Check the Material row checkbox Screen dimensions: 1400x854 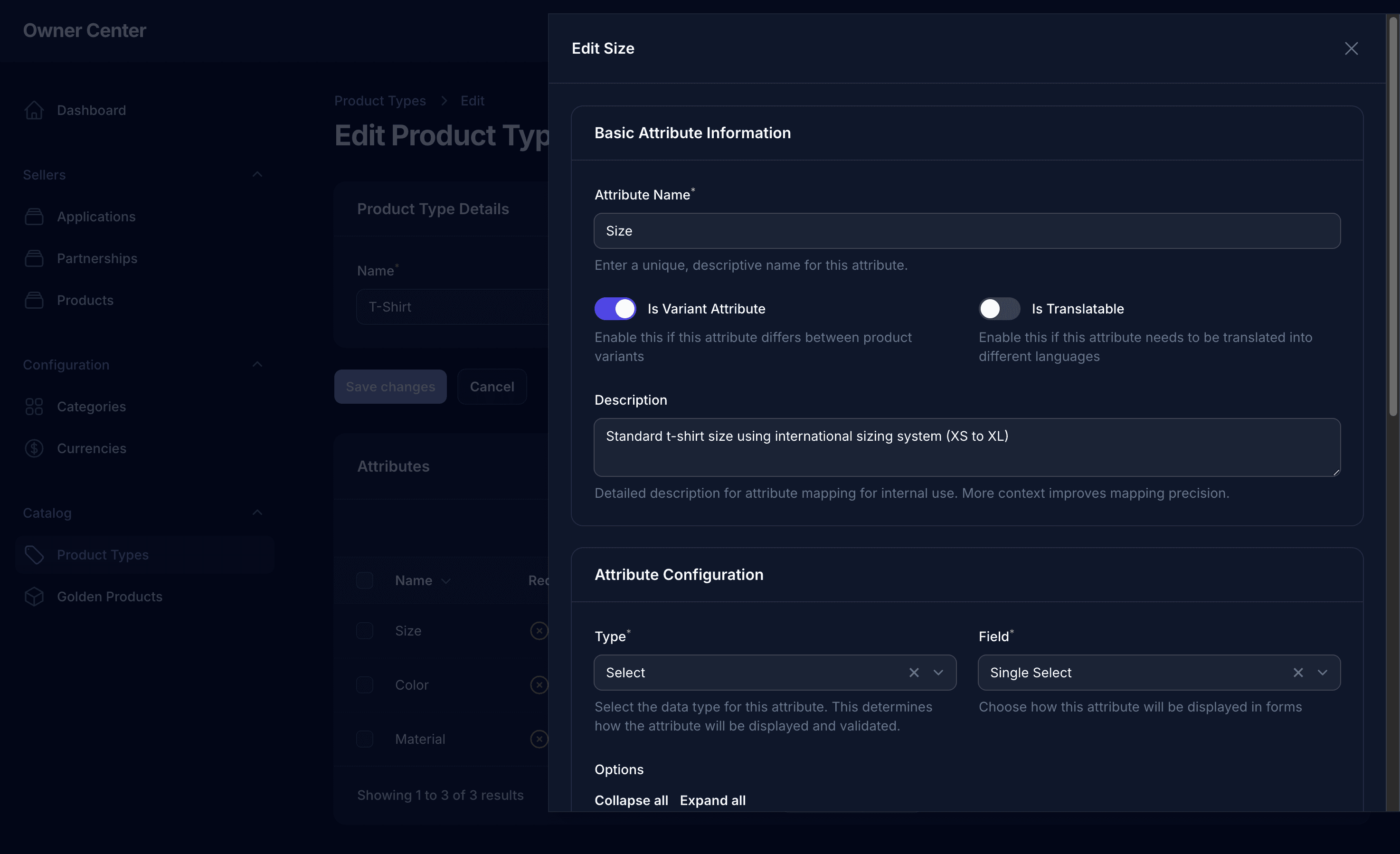pyautogui.click(x=365, y=739)
